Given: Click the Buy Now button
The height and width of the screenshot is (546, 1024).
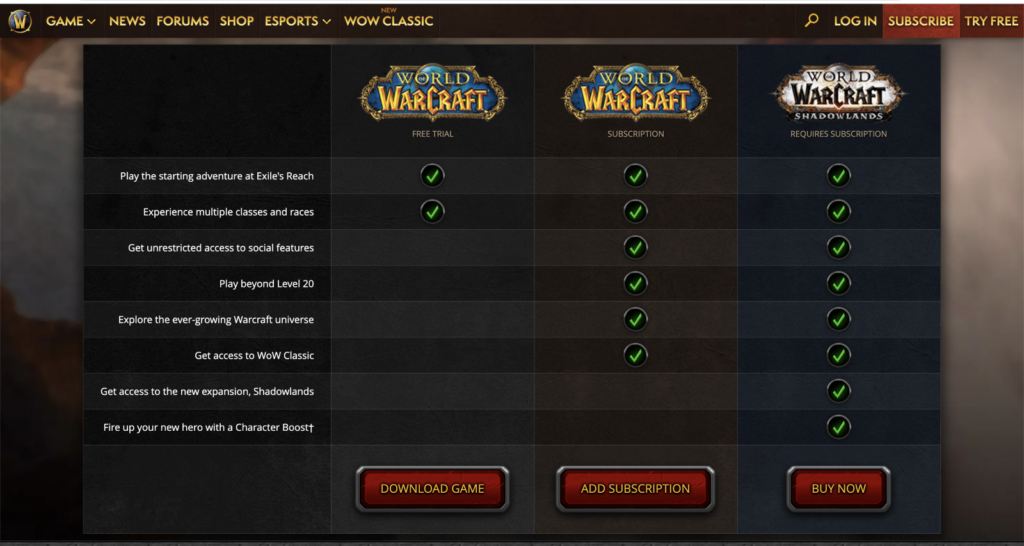Looking at the screenshot, I should pos(839,489).
